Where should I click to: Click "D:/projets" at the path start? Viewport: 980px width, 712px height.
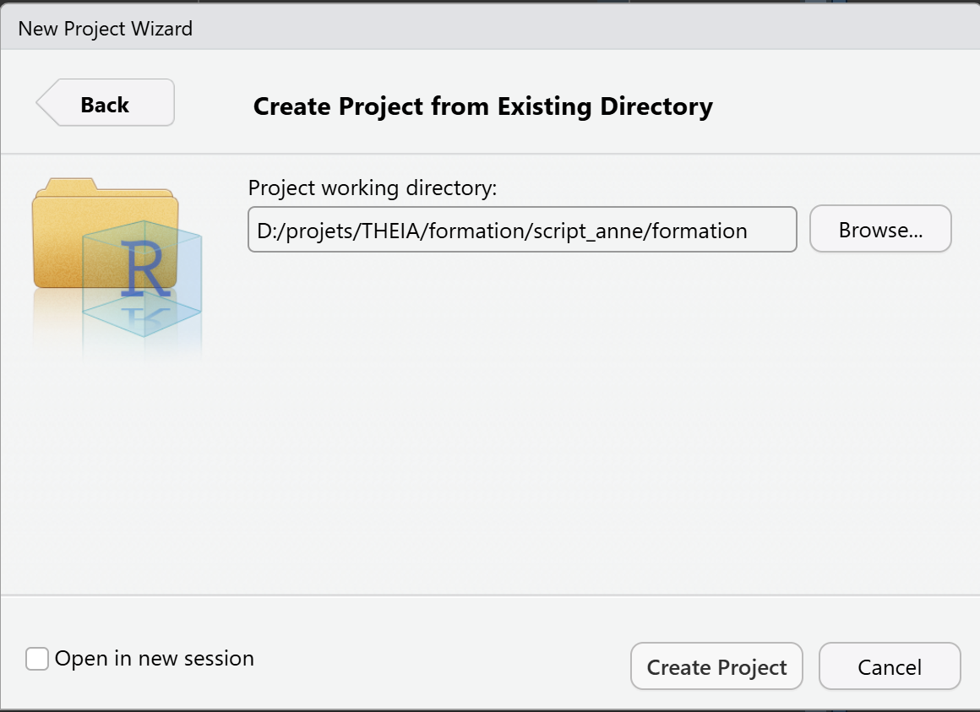click(x=293, y=231)
